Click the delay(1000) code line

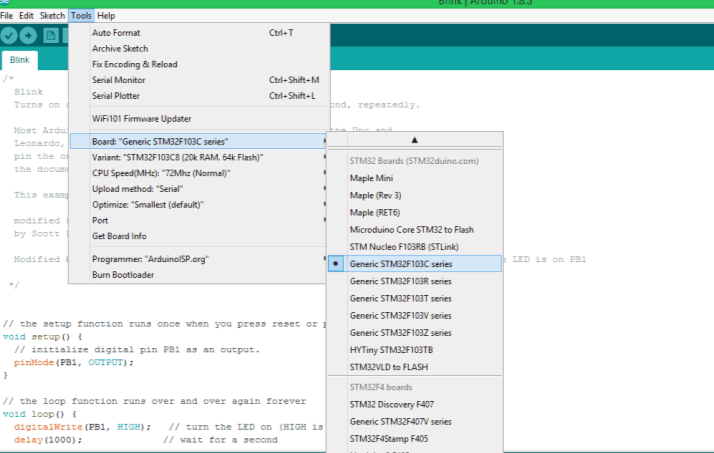tap(48, 440)
